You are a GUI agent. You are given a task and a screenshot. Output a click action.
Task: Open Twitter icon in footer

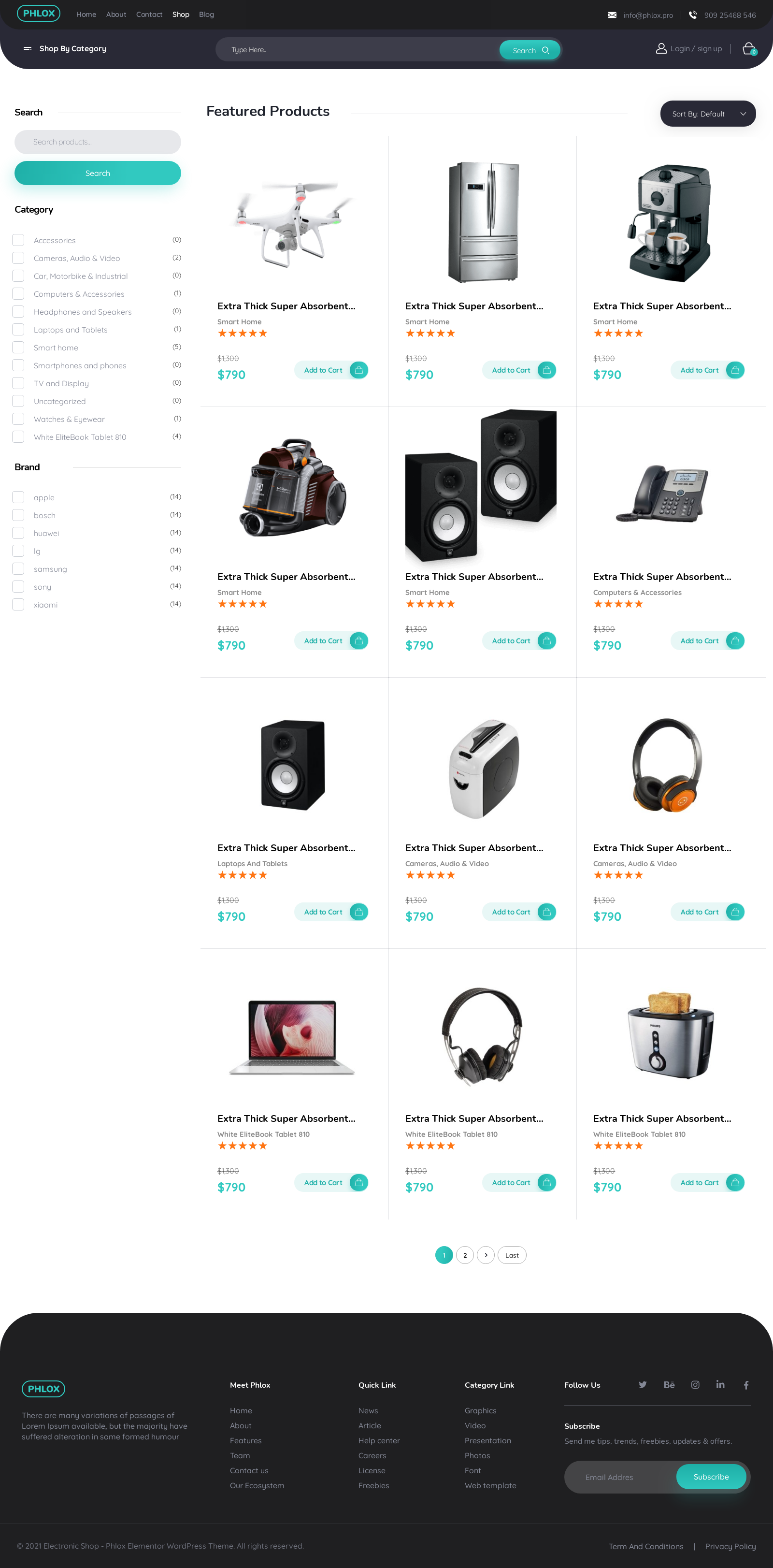(642, 1385)
